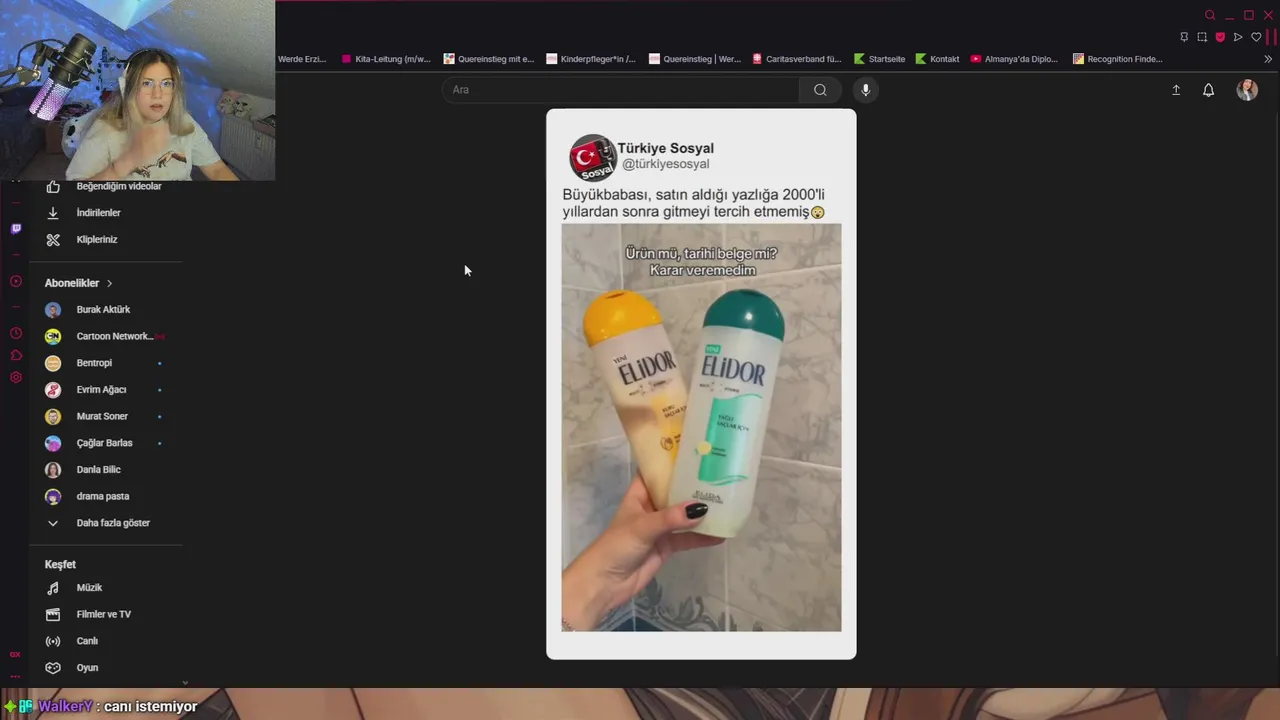Image resolution: width=1280 pixels, height=720 pixels.
Task: Show more bookmarks with double chevron
Action: 1268,59
